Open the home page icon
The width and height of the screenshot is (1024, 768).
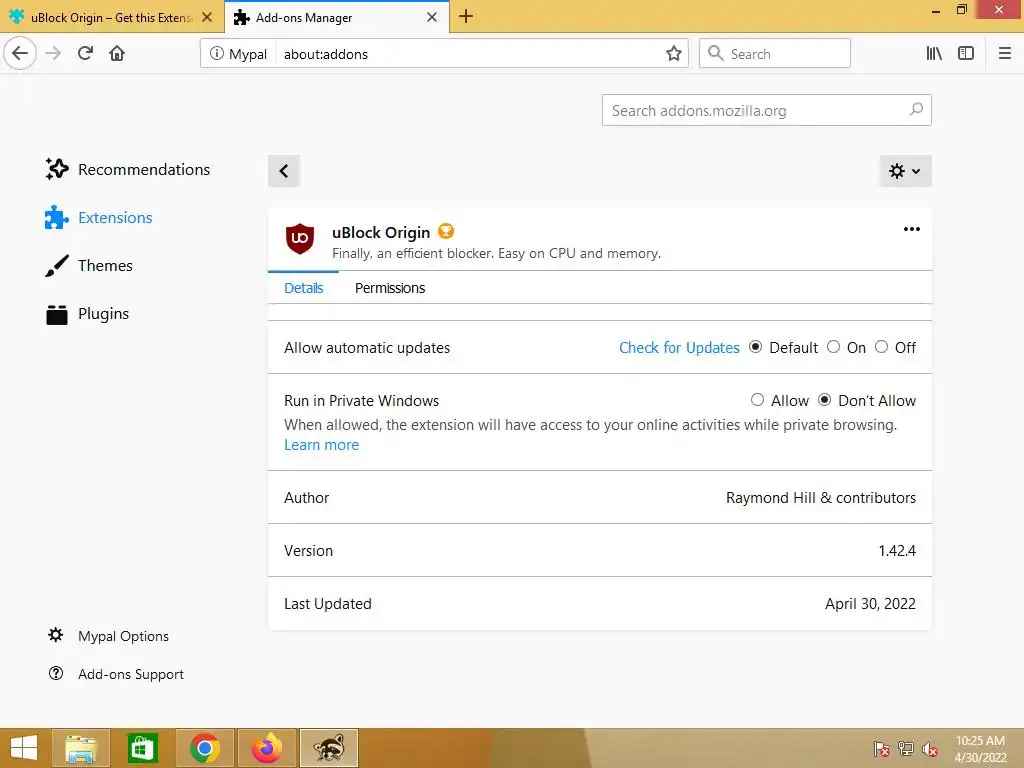117,54
